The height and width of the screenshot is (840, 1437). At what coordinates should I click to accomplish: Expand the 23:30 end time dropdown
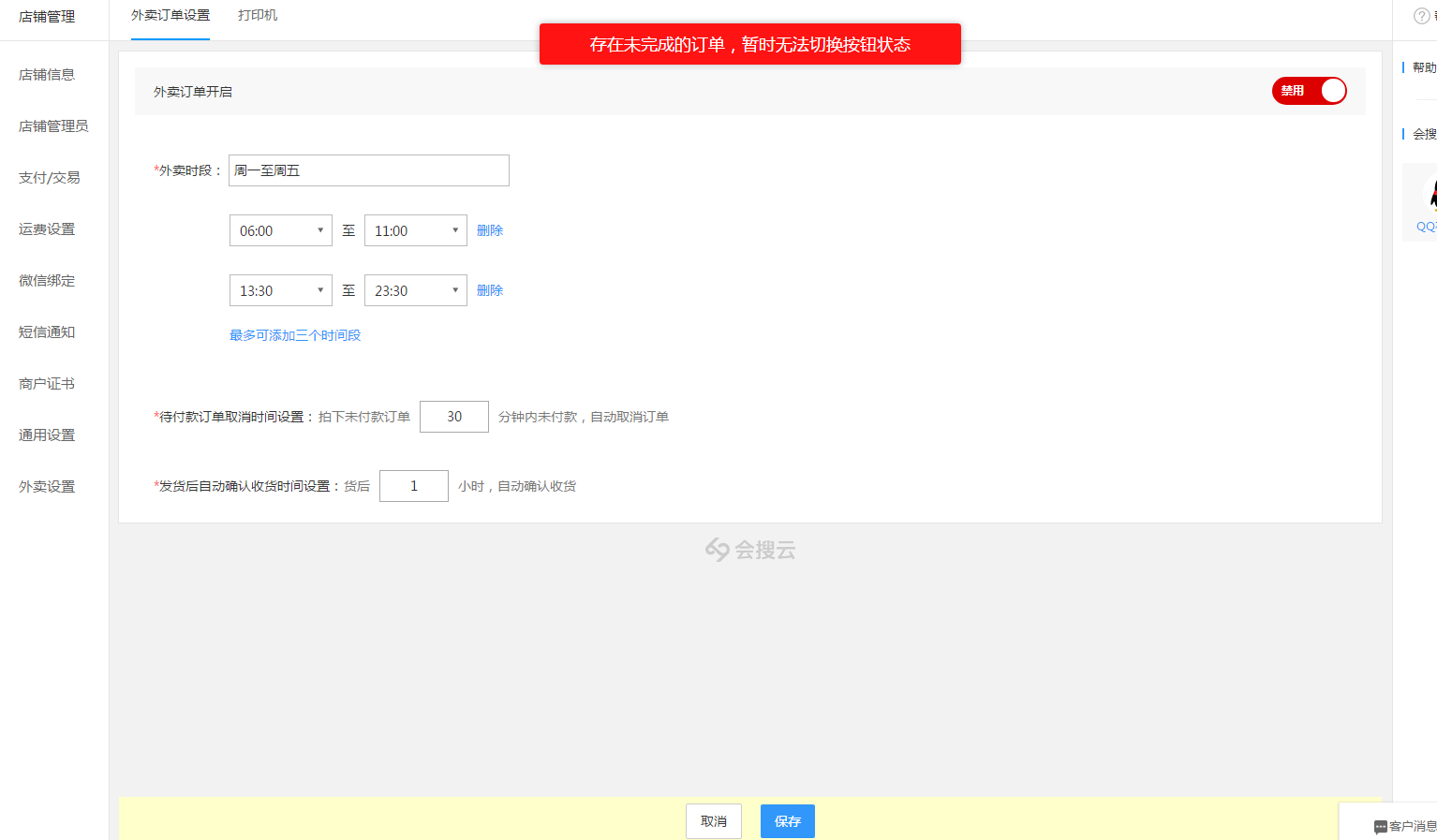click(x=415, y=290)
